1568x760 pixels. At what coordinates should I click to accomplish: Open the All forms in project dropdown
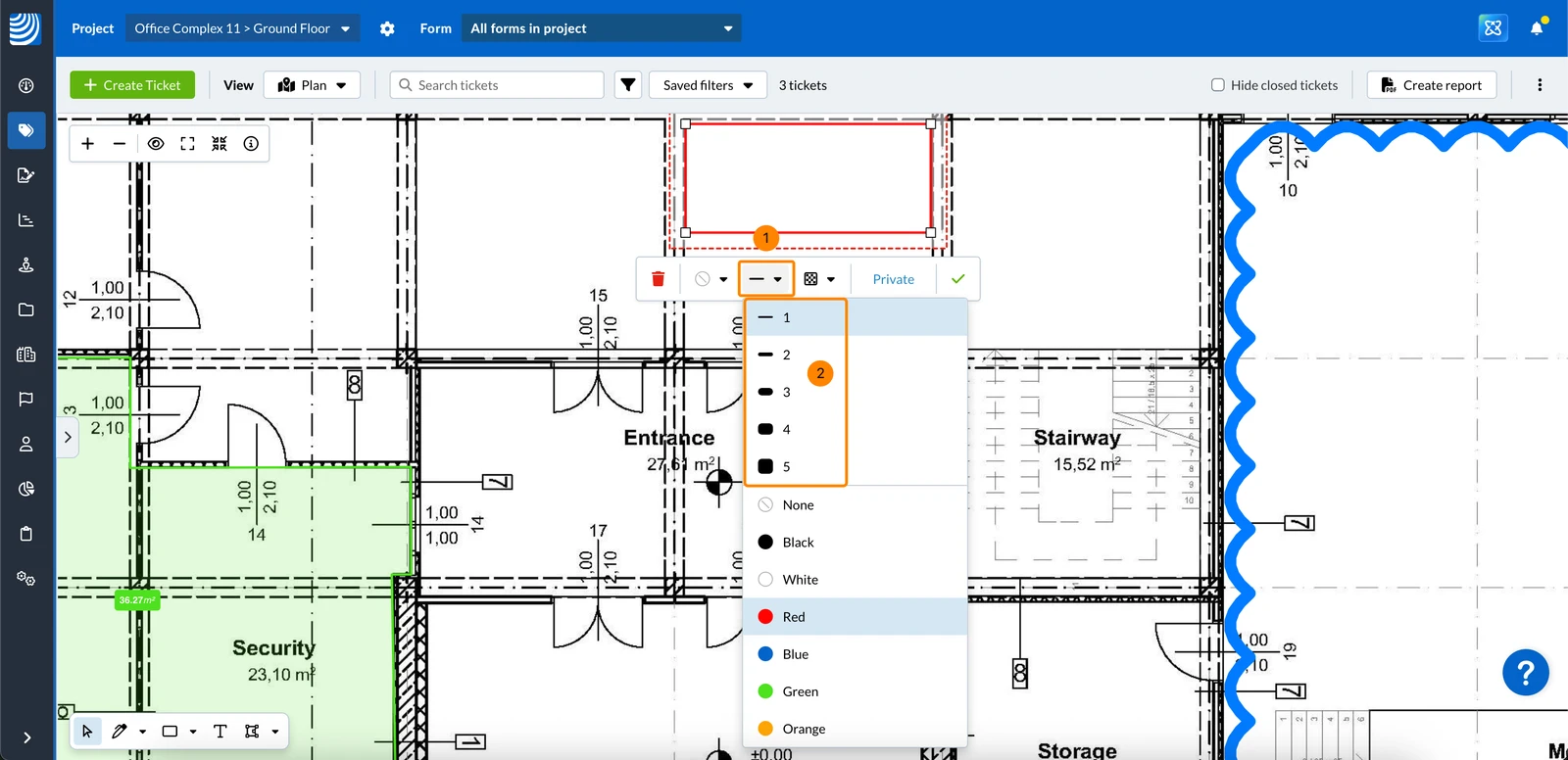tap(602, 28)
